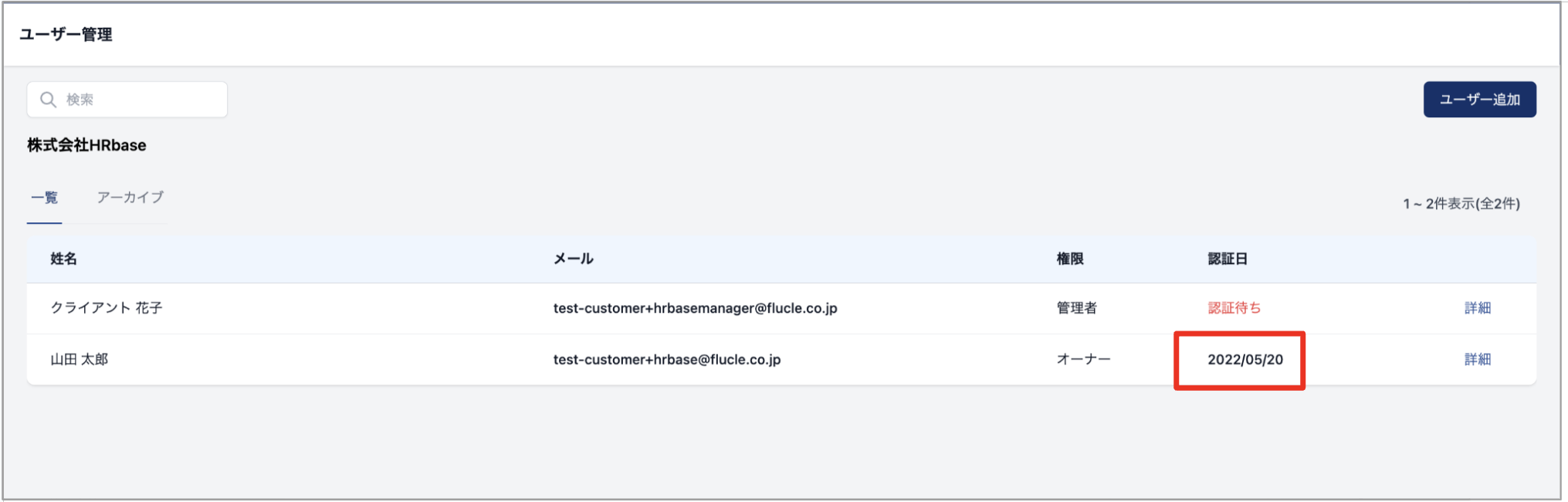Select the name 山田 太郎
The height and width of the screenshot is (502, 1568).
point(80,360)
